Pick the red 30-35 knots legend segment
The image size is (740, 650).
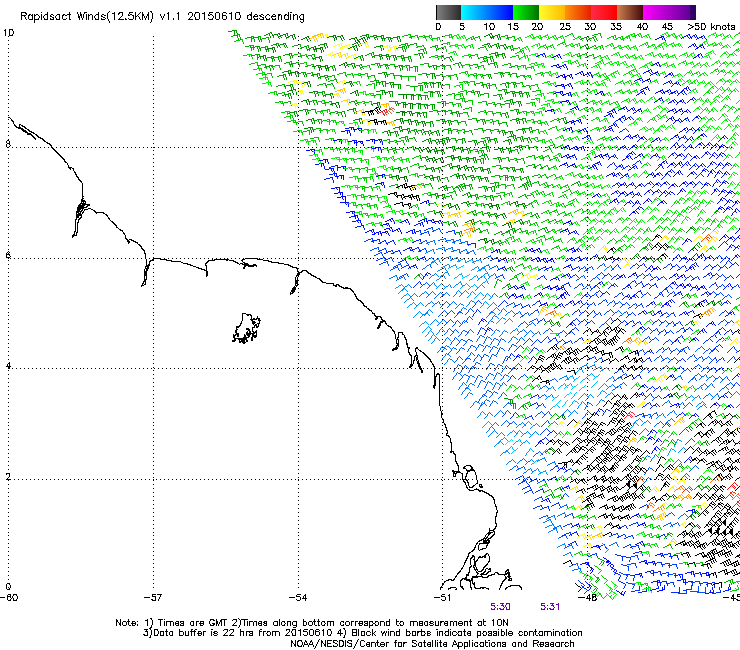[604, 12]
